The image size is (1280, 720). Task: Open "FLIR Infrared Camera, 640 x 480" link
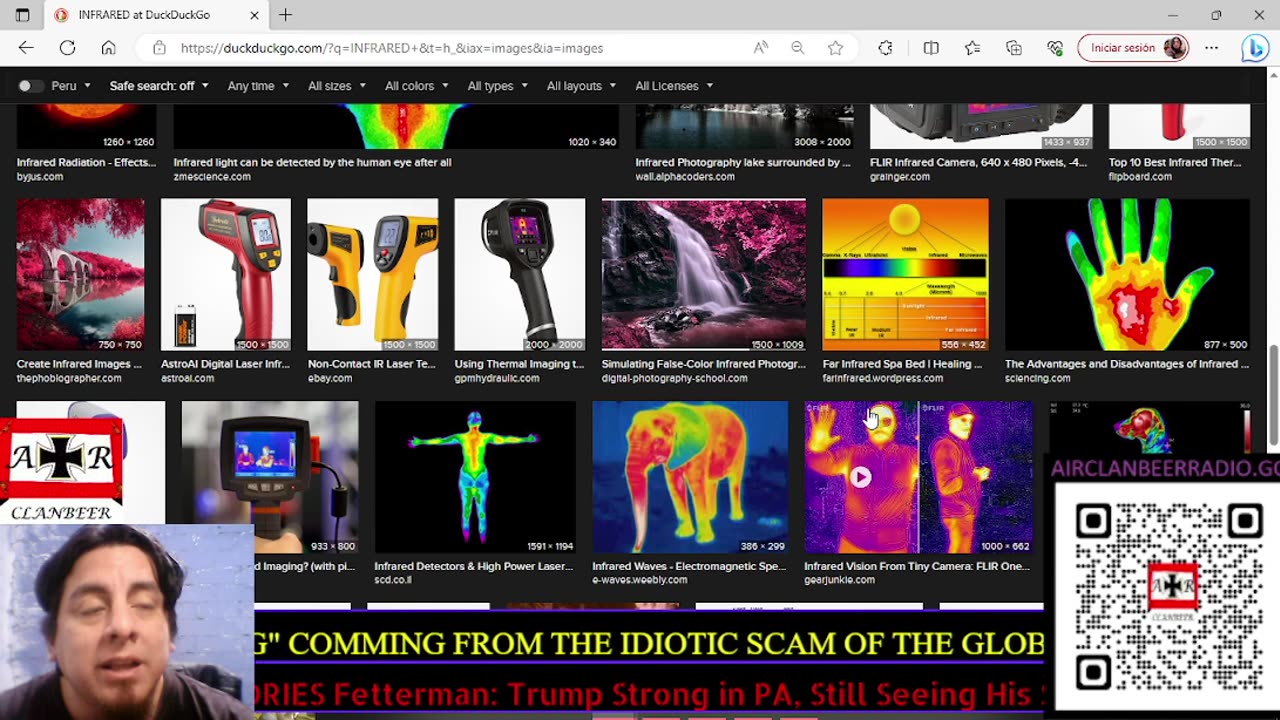[978, 162]
